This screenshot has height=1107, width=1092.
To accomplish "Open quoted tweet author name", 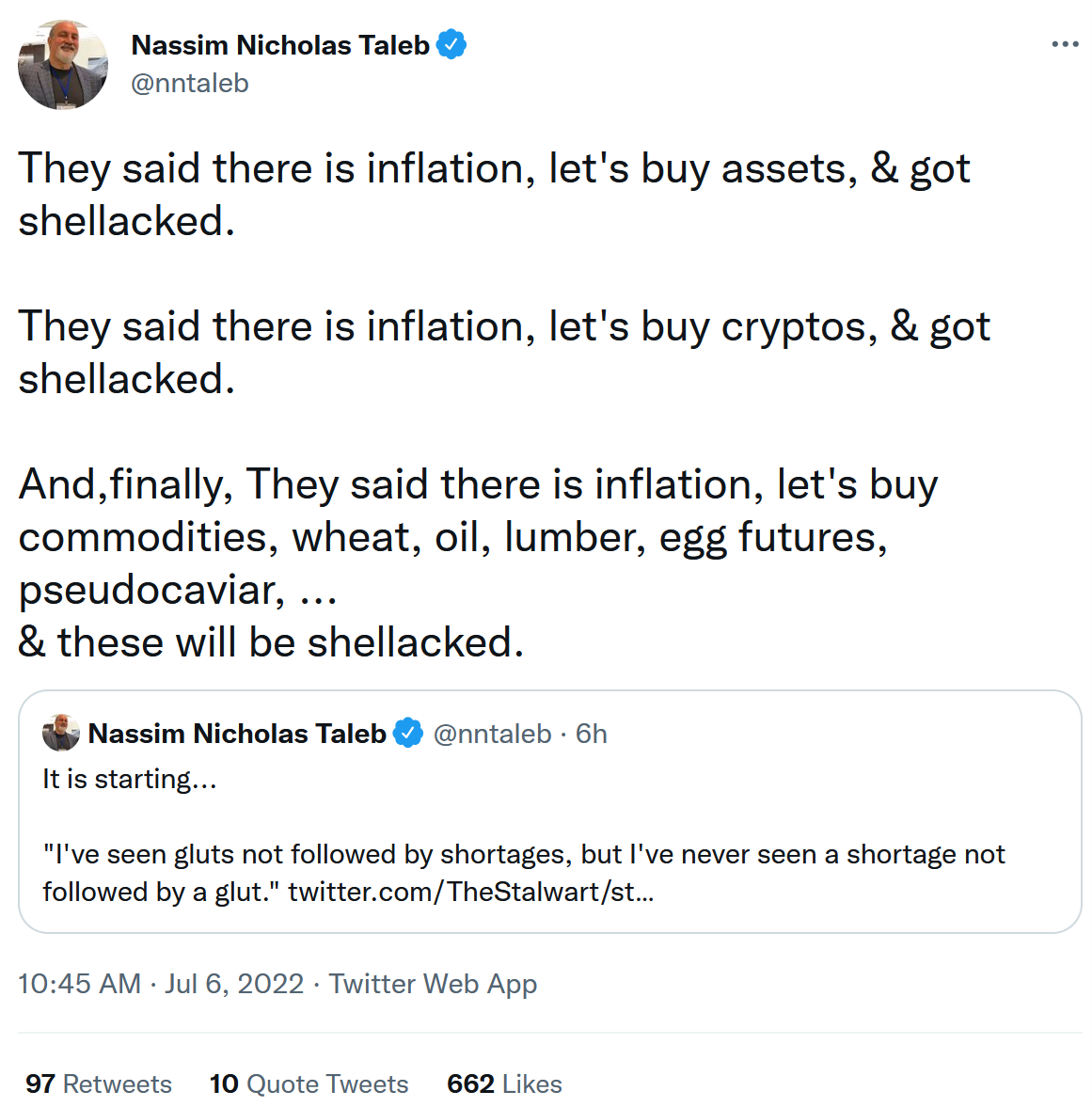I will pos(237,733).
